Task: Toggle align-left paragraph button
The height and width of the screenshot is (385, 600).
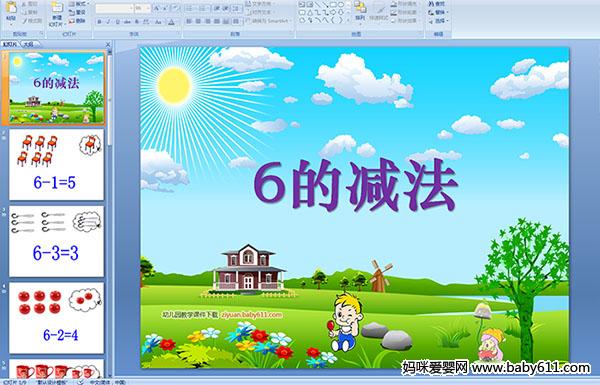Action: click(x=189, y=21)
